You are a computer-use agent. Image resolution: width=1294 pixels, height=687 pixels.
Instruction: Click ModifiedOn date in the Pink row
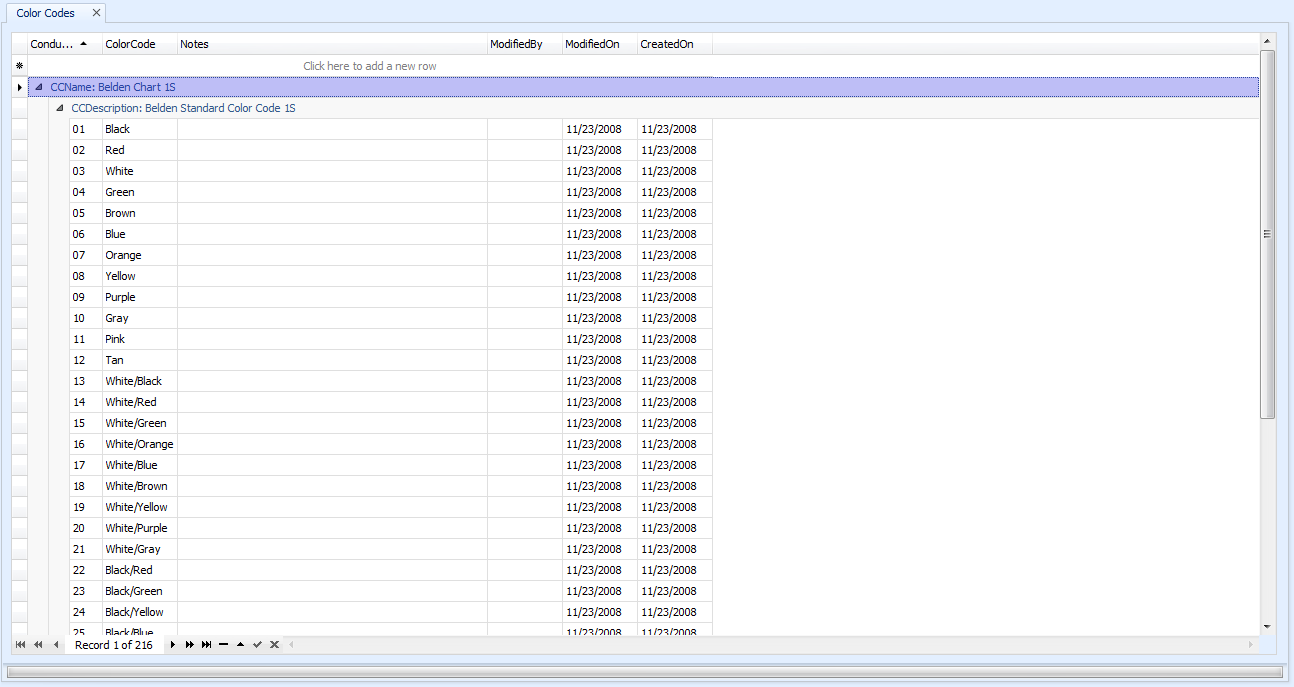pos(599,339)
